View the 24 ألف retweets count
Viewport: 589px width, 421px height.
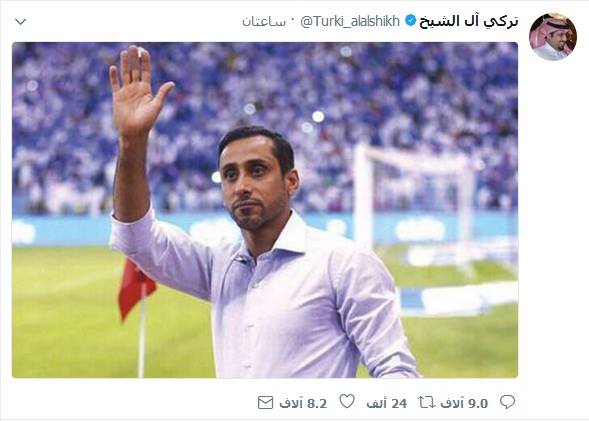(387, 403)
